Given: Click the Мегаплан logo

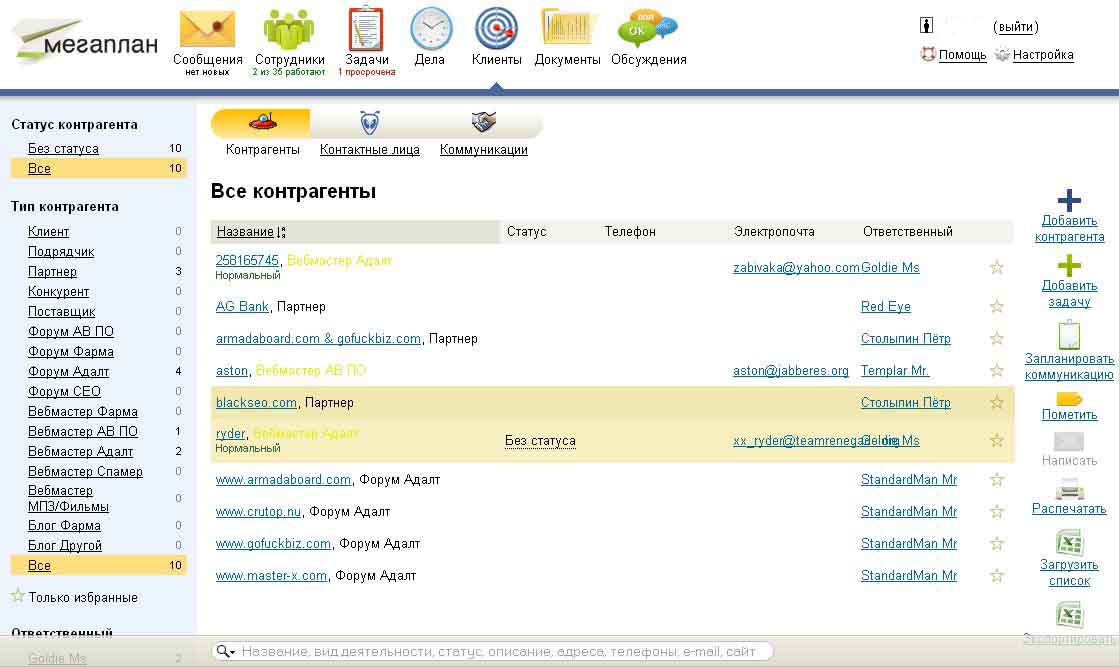Looking at the screenshot, I should [86, 41].
